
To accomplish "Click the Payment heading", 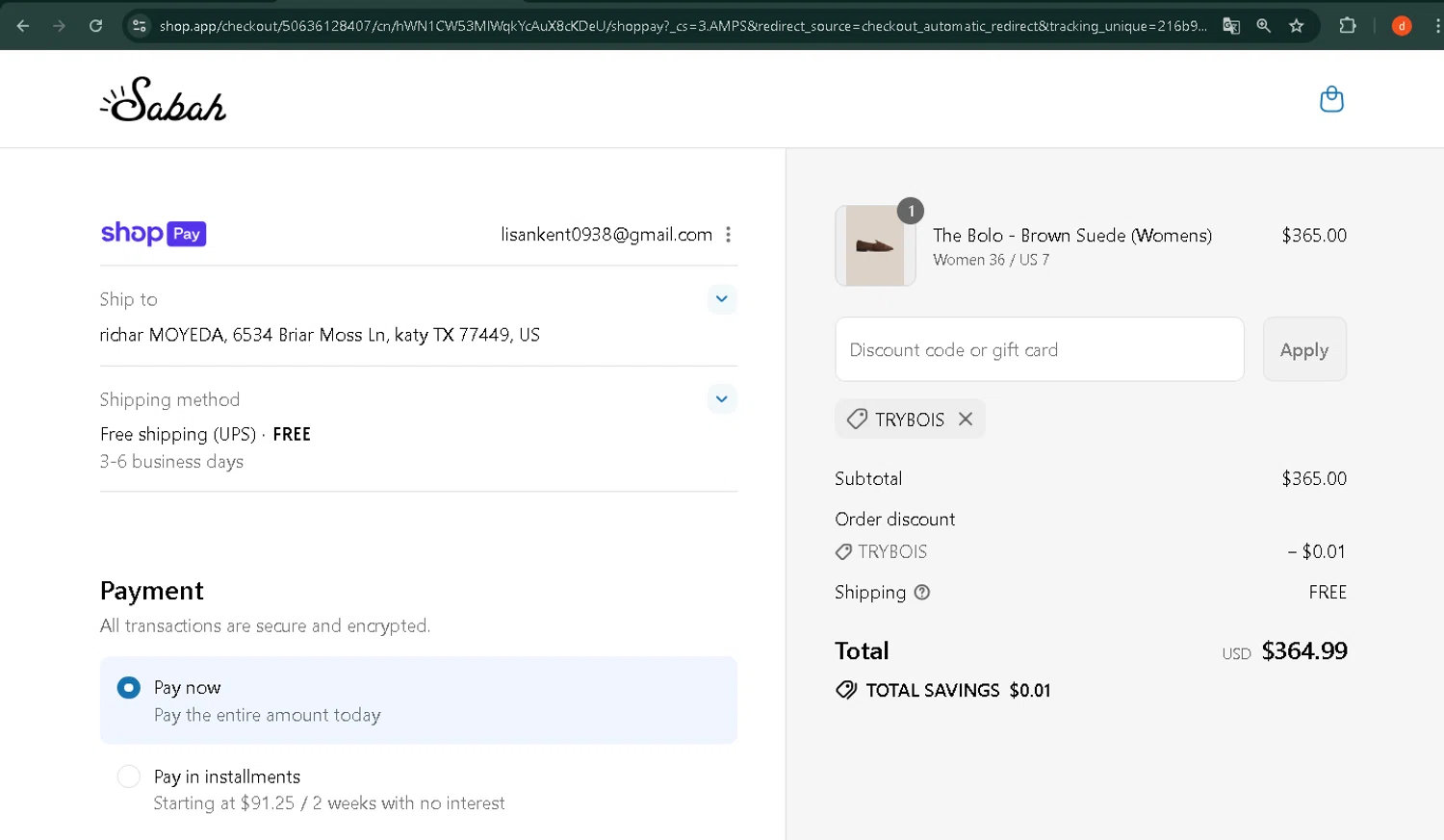I will point(152,591).
